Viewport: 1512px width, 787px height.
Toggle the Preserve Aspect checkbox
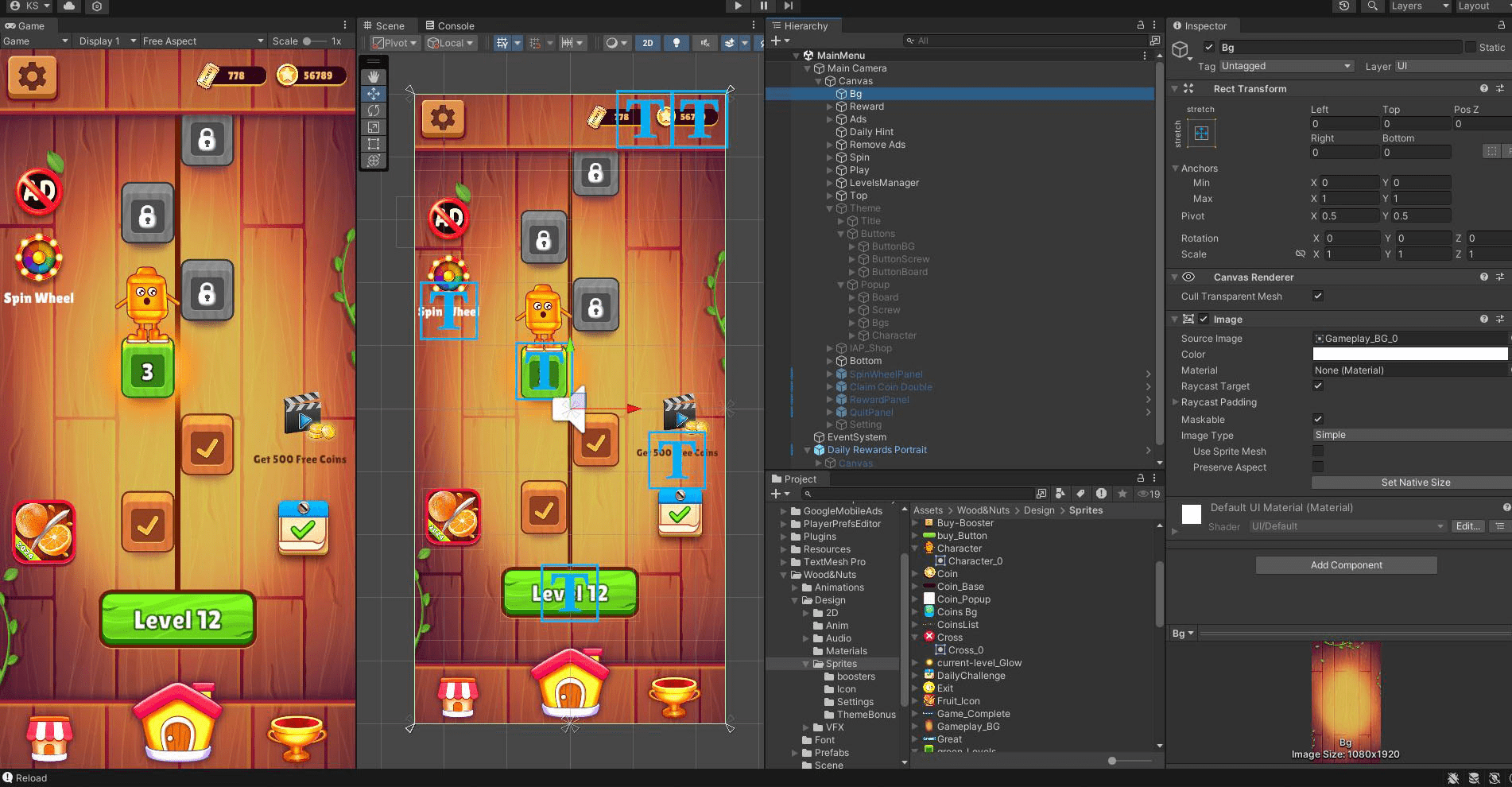tap(1318, 467)
